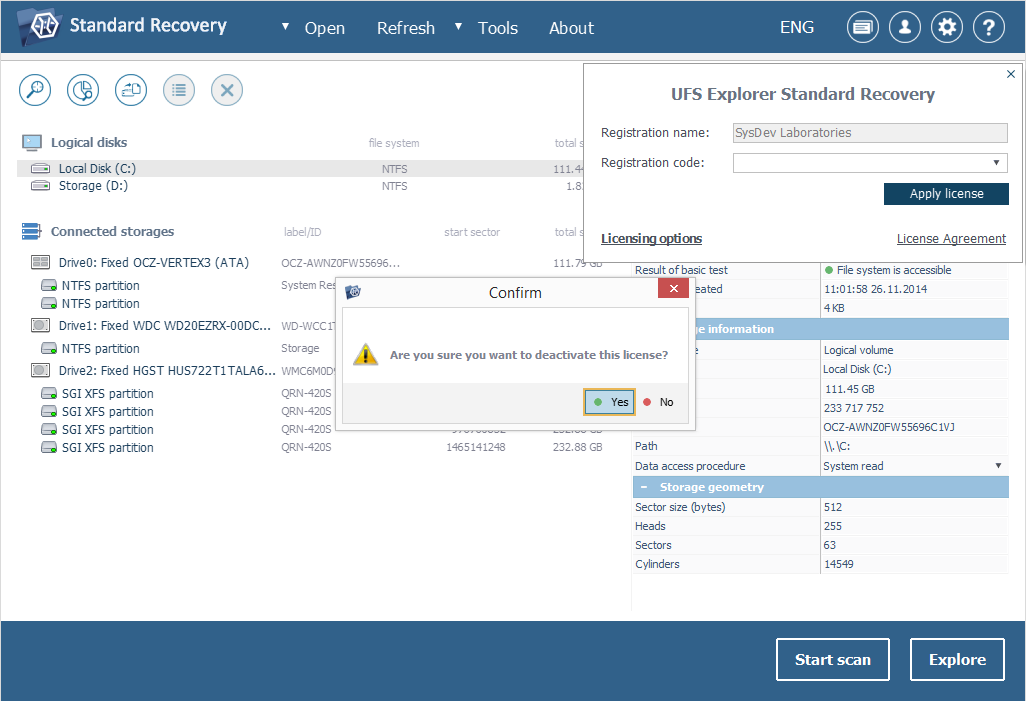Screen dimensions: 1026x701
Task: Click the Standard Recovery logo icon
Action: coord(41,27)
